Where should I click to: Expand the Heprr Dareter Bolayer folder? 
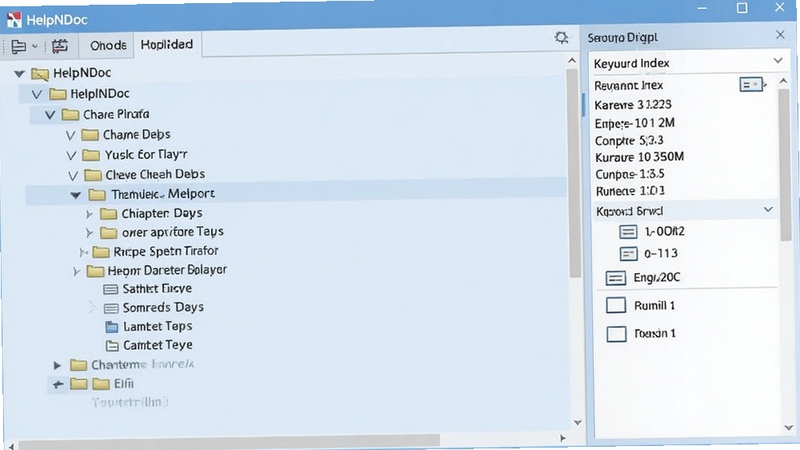pos(76,271)
